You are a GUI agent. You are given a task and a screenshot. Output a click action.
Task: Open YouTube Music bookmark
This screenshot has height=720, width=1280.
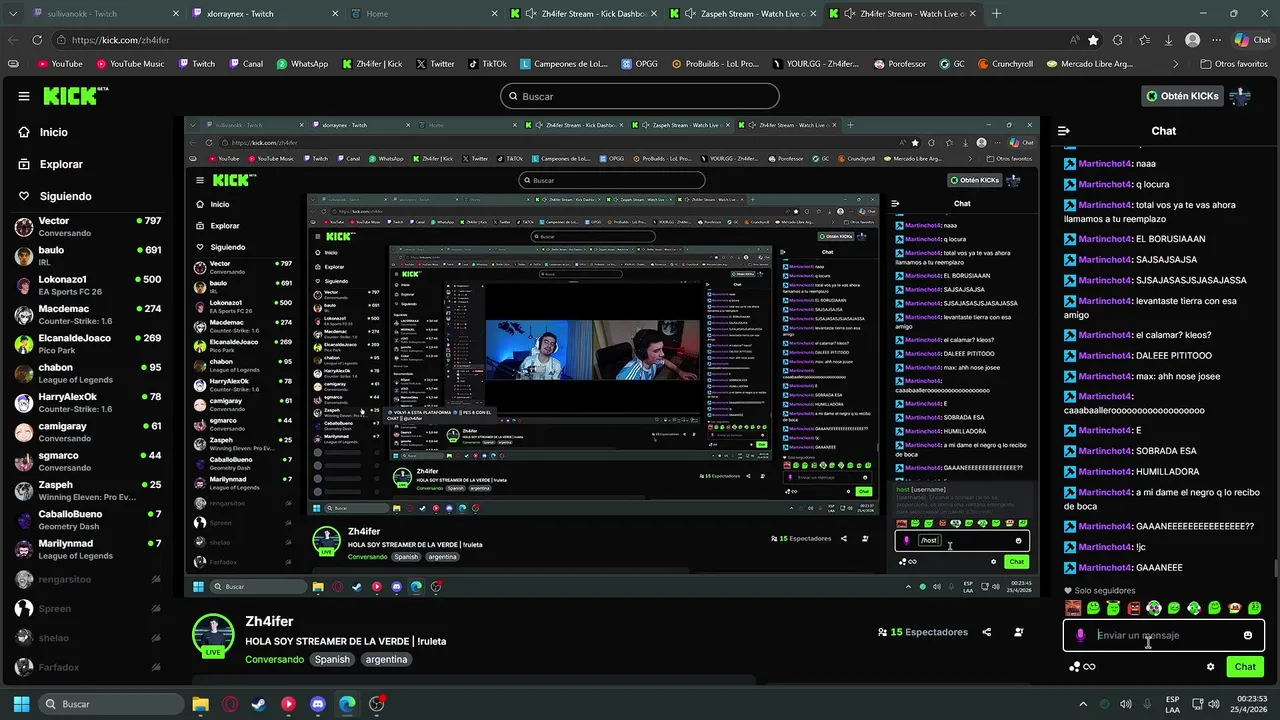130,63
